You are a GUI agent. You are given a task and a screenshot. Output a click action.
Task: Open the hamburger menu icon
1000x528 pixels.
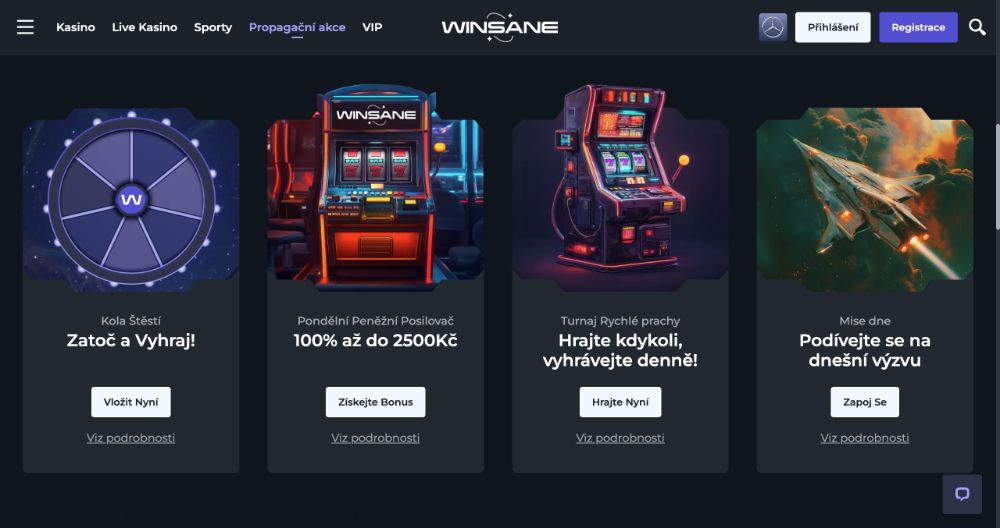tap(26, 27)
